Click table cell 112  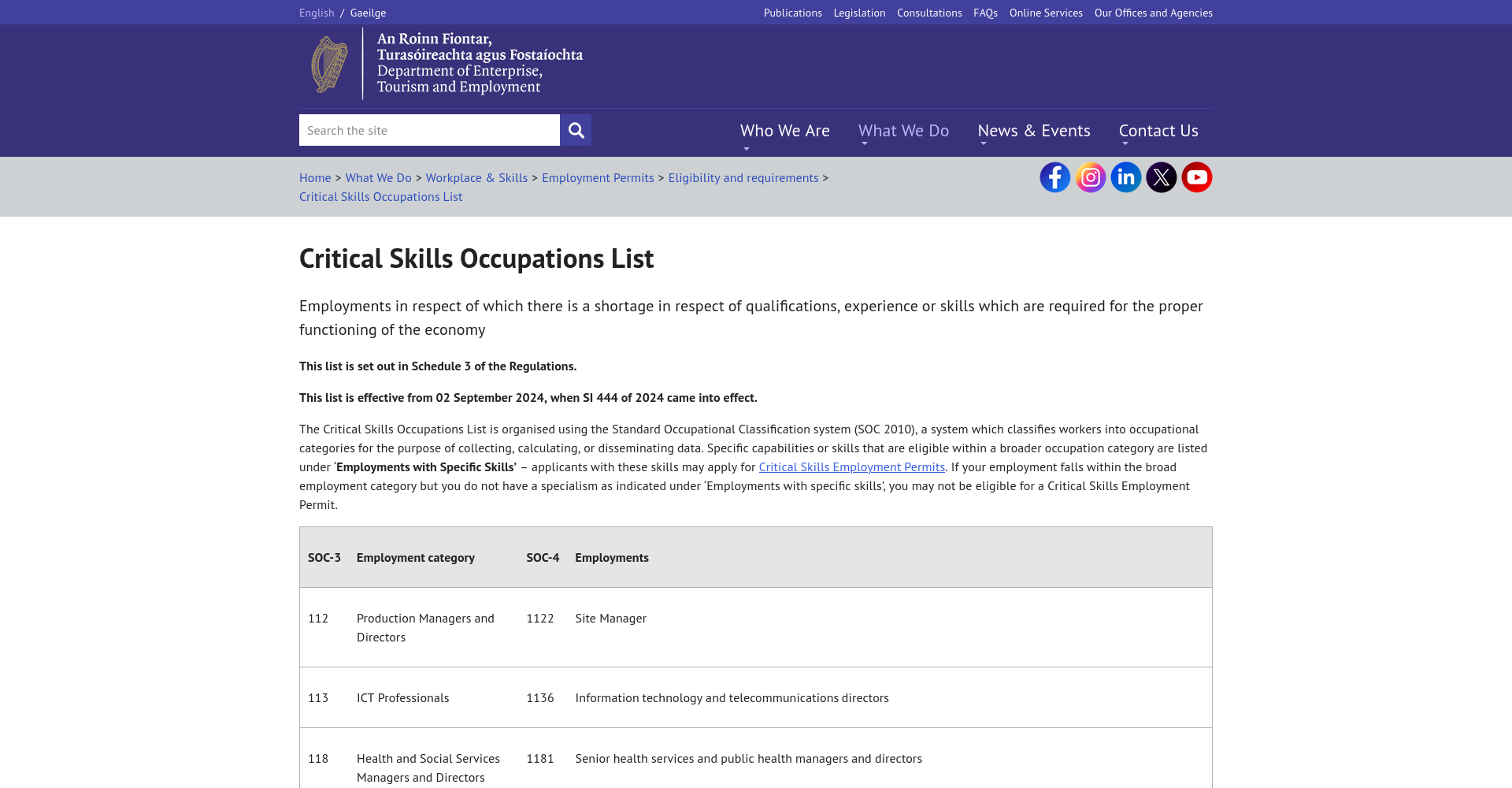pos(318,619)
